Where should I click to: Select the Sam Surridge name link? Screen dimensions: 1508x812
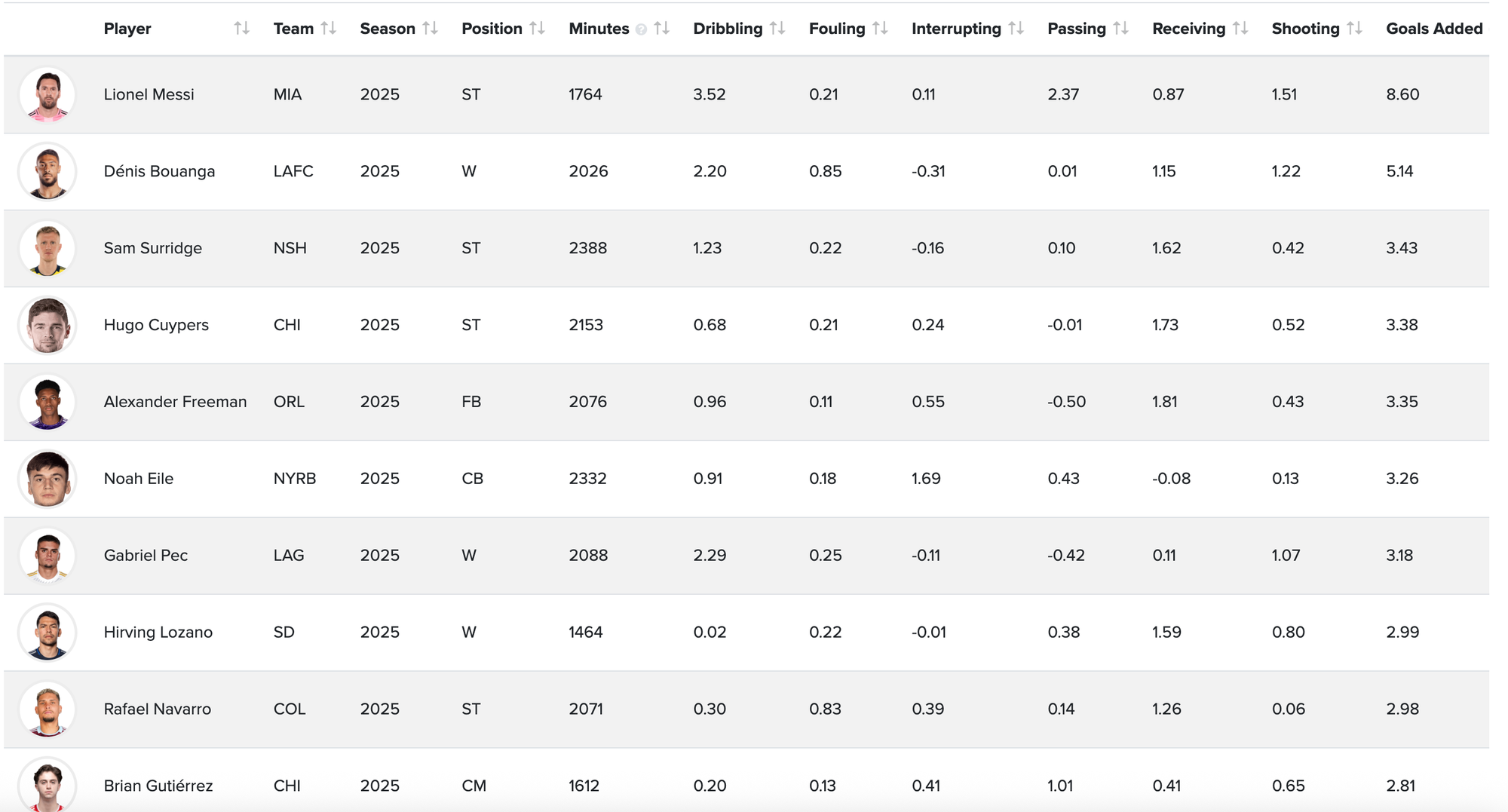pyautogui.click(x=153, y=248)
